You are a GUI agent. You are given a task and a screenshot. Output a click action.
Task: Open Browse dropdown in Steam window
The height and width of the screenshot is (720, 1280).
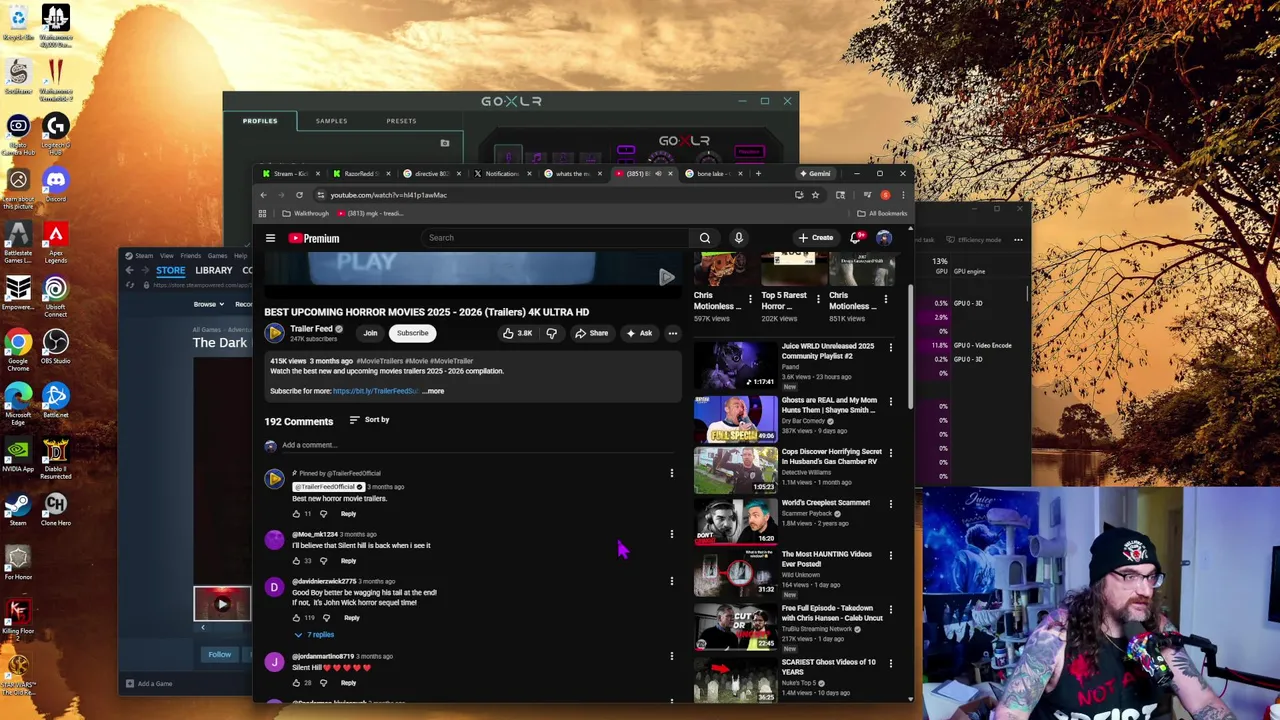click(206, 304)
